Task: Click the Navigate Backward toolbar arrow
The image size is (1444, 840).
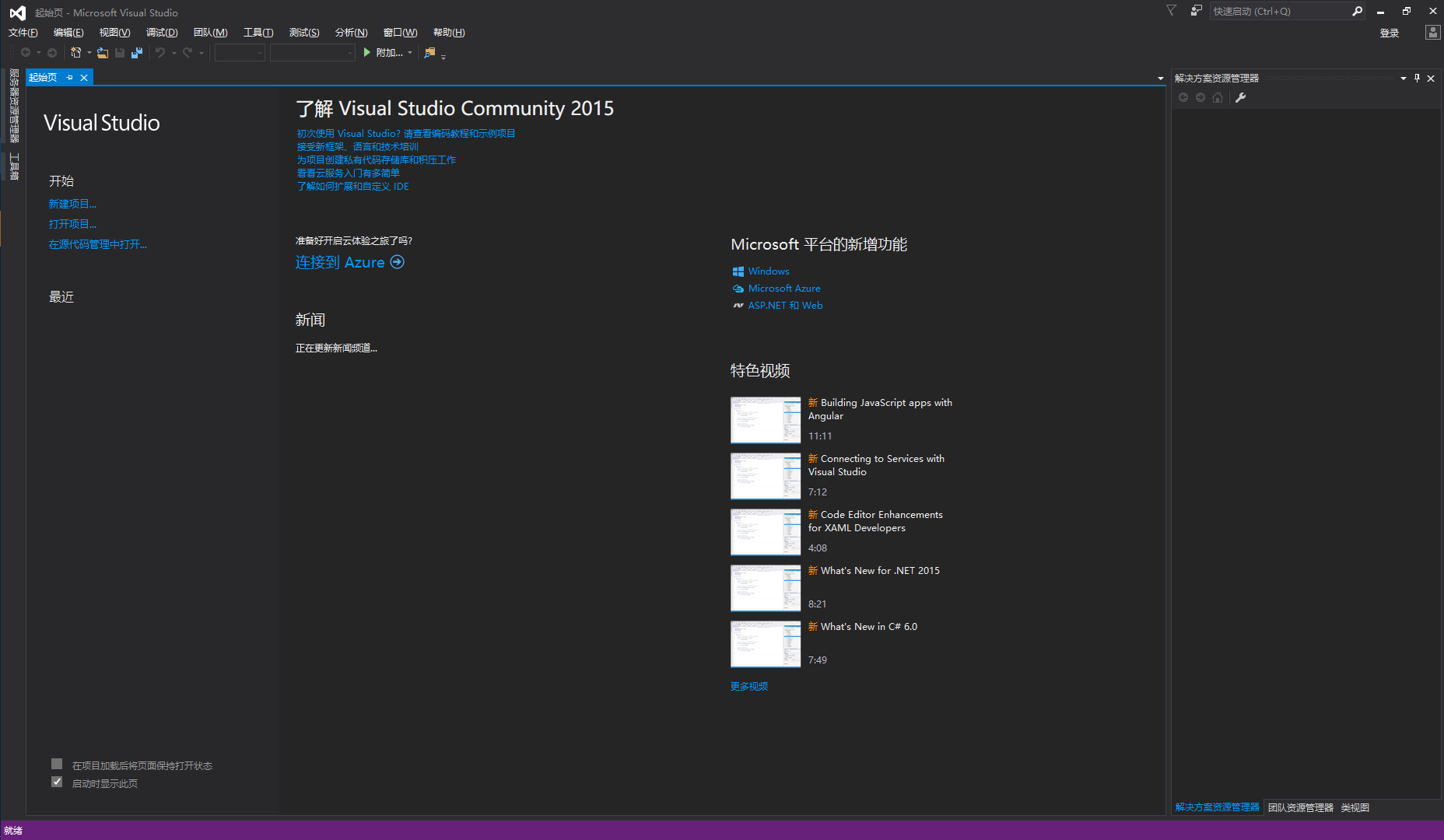Action: point(26,53)
